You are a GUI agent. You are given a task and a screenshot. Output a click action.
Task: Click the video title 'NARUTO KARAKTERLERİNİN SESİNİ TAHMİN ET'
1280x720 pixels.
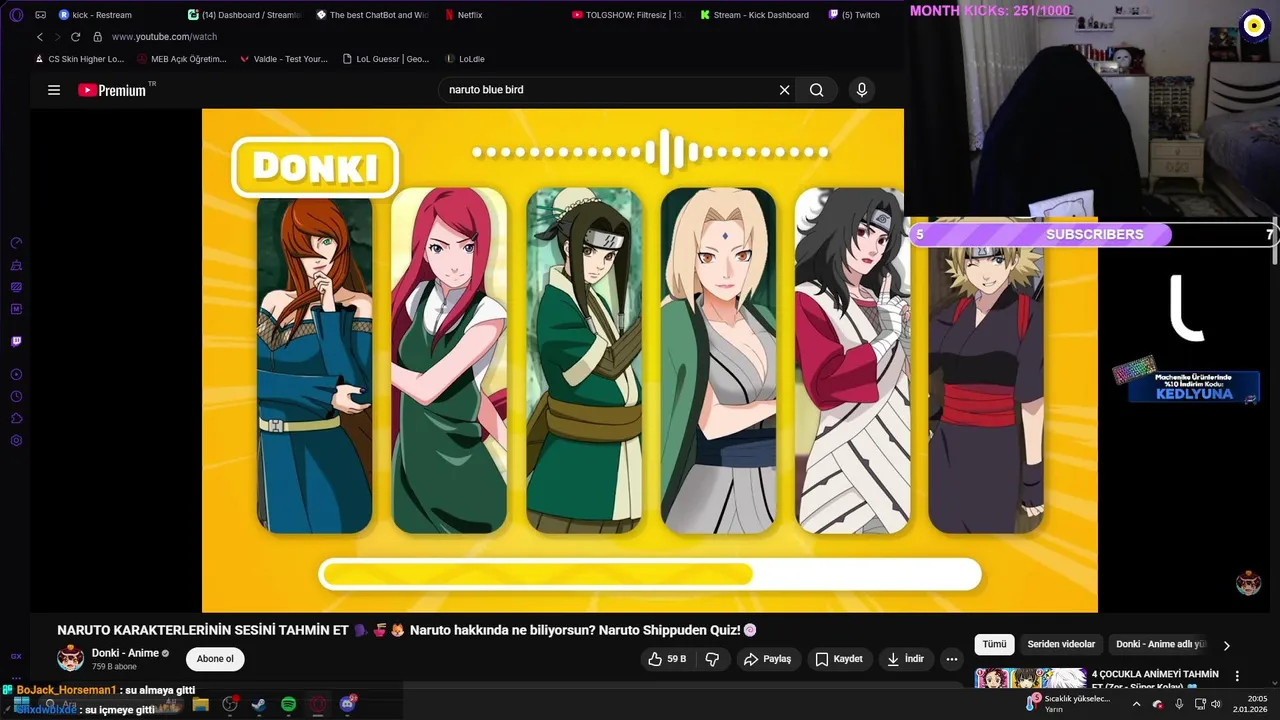(203, 630)
